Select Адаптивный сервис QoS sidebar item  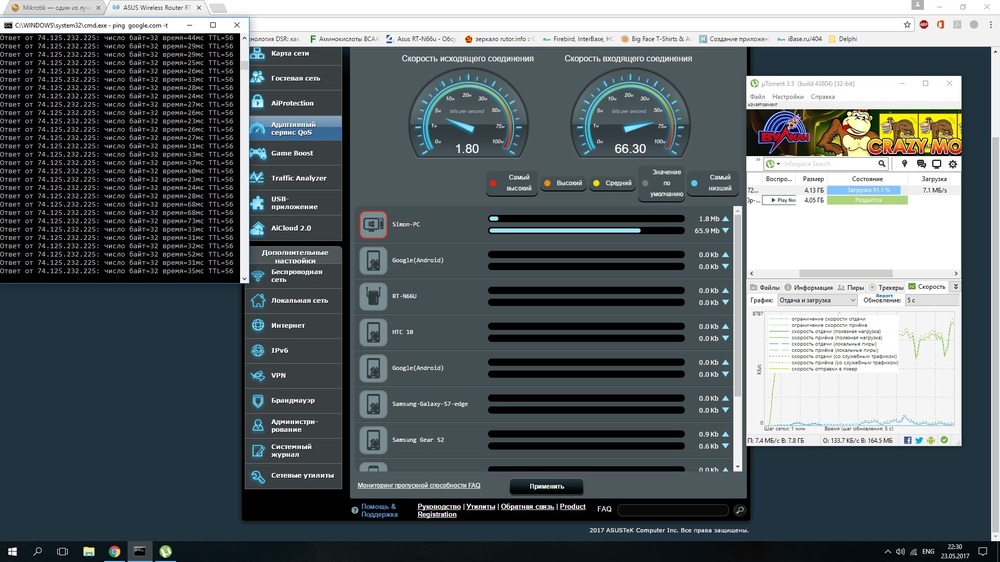click(x=295, y=128)
